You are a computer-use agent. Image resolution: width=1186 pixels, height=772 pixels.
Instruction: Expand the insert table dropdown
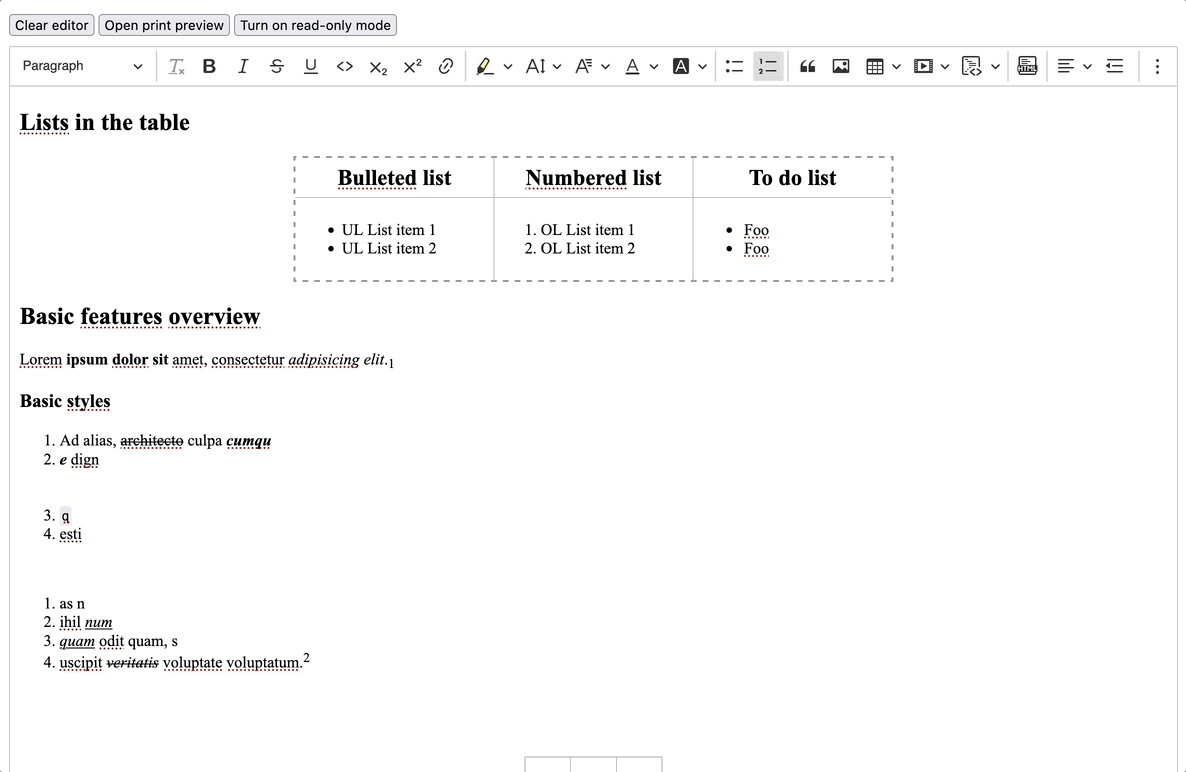click(x=897, y=66)
